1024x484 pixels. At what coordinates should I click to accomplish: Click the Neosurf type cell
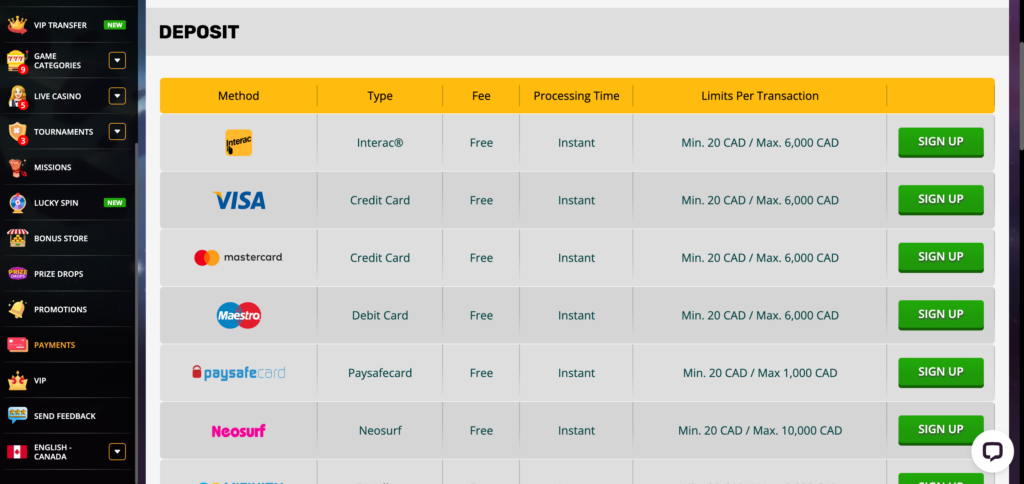point(380,430)
